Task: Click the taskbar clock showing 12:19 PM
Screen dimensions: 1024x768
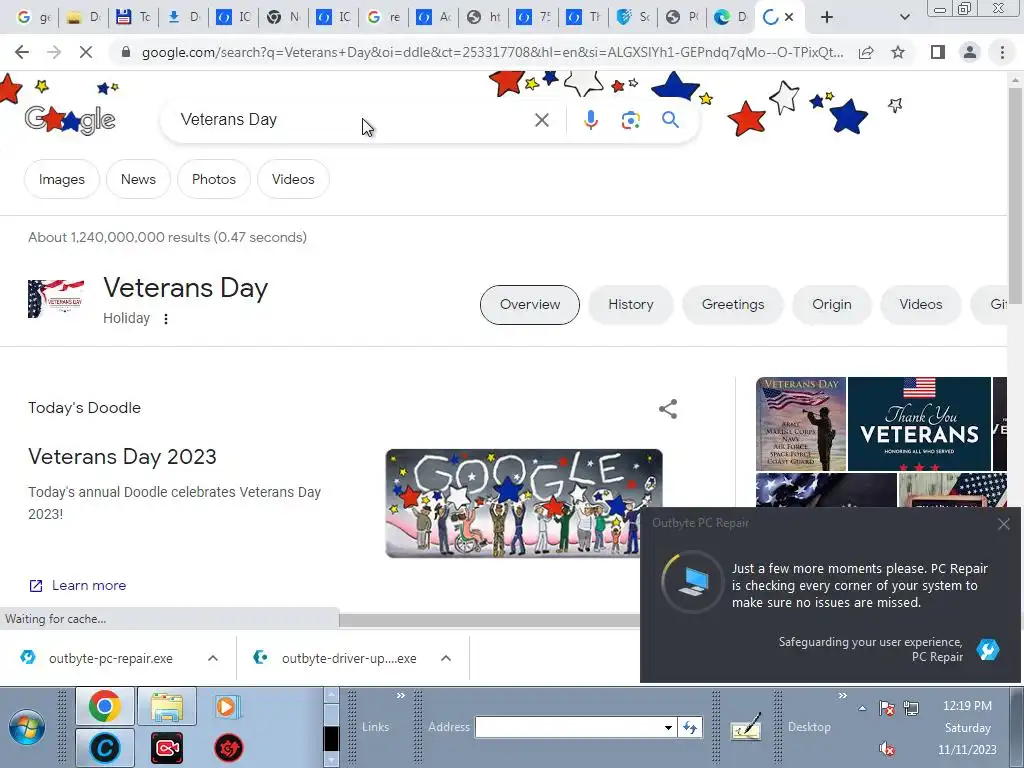Action: point(967,706)
